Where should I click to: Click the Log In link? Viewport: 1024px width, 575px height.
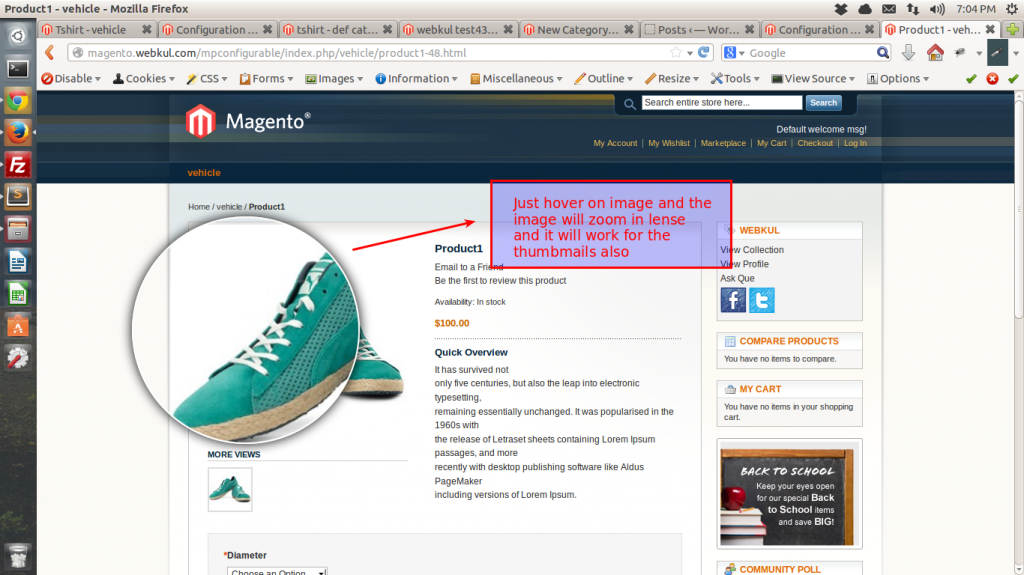click(855, 143)
